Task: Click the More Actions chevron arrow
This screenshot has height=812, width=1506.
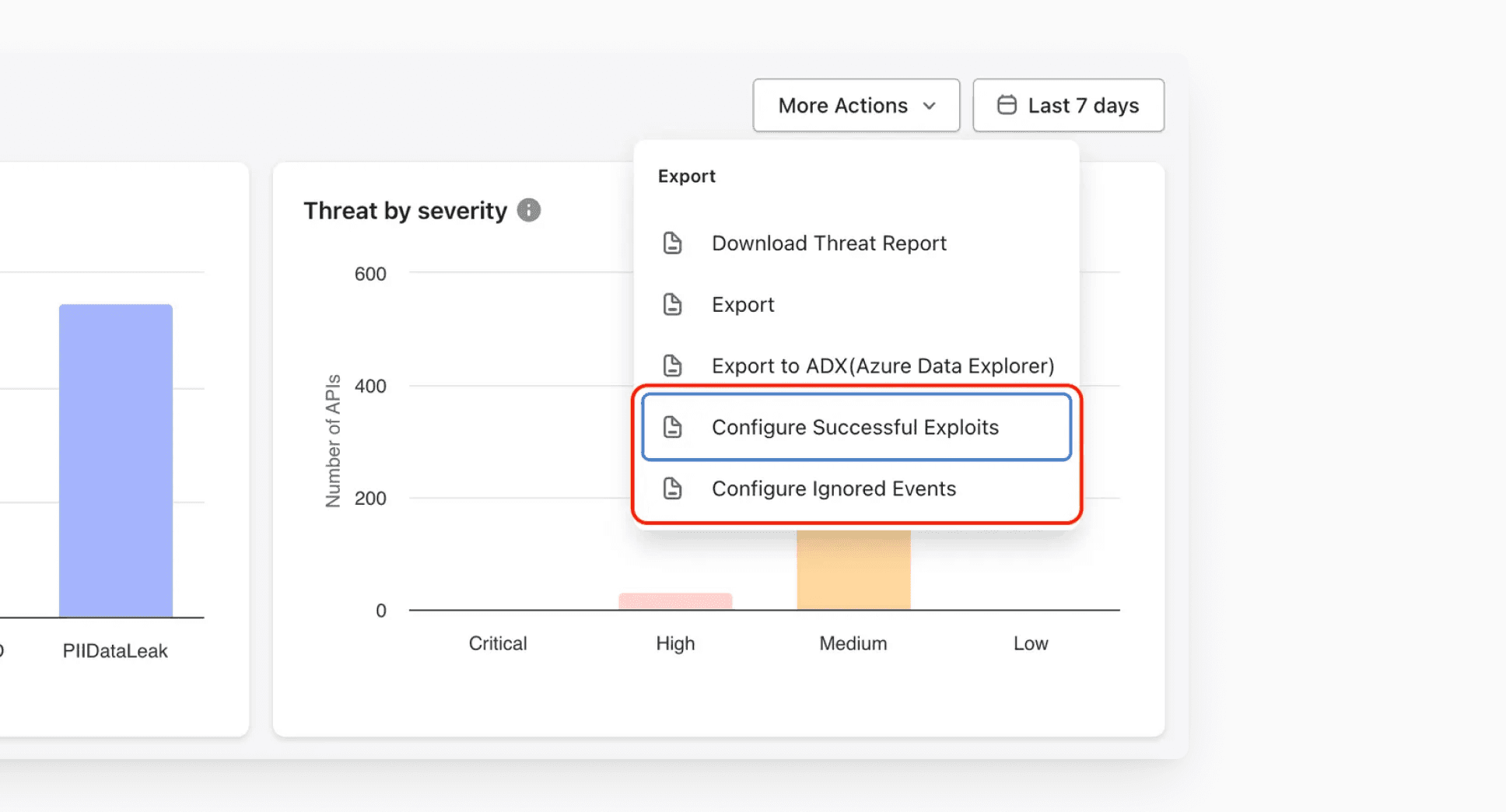Action: coord(929,106)
